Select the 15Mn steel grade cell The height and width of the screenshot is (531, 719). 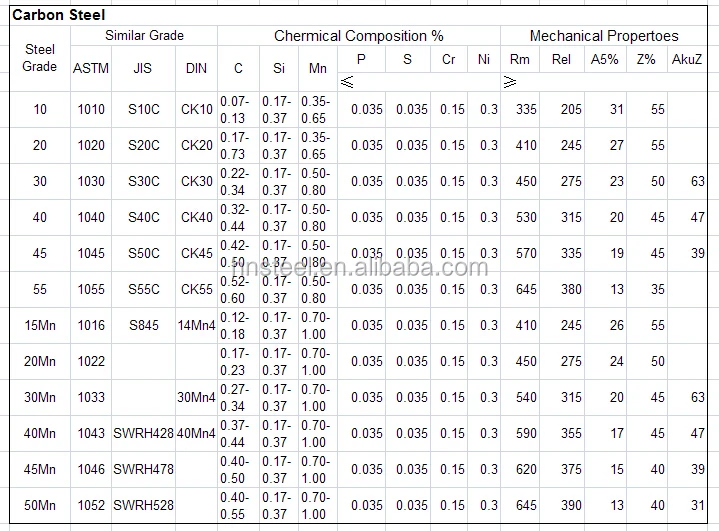pyautogui.click(x=40, y=326)
